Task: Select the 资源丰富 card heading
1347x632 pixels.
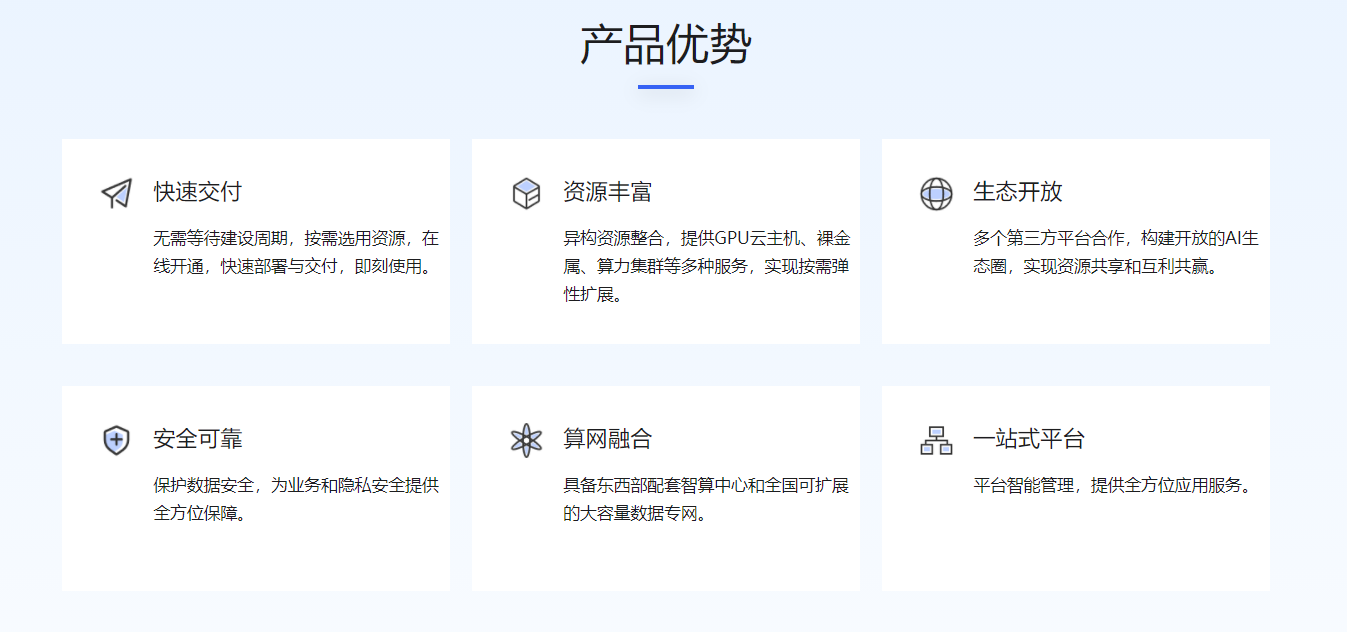Action: coord(608,192)
